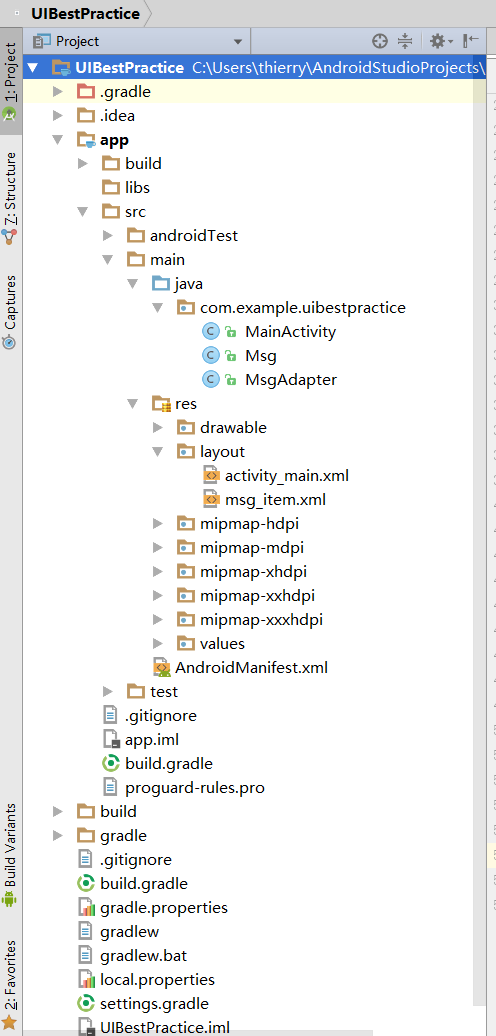Image resolution: width=496 pixels, height=1036 pixels.
Task: Expand the androidTest folder
Action: (x=108, y=236)
